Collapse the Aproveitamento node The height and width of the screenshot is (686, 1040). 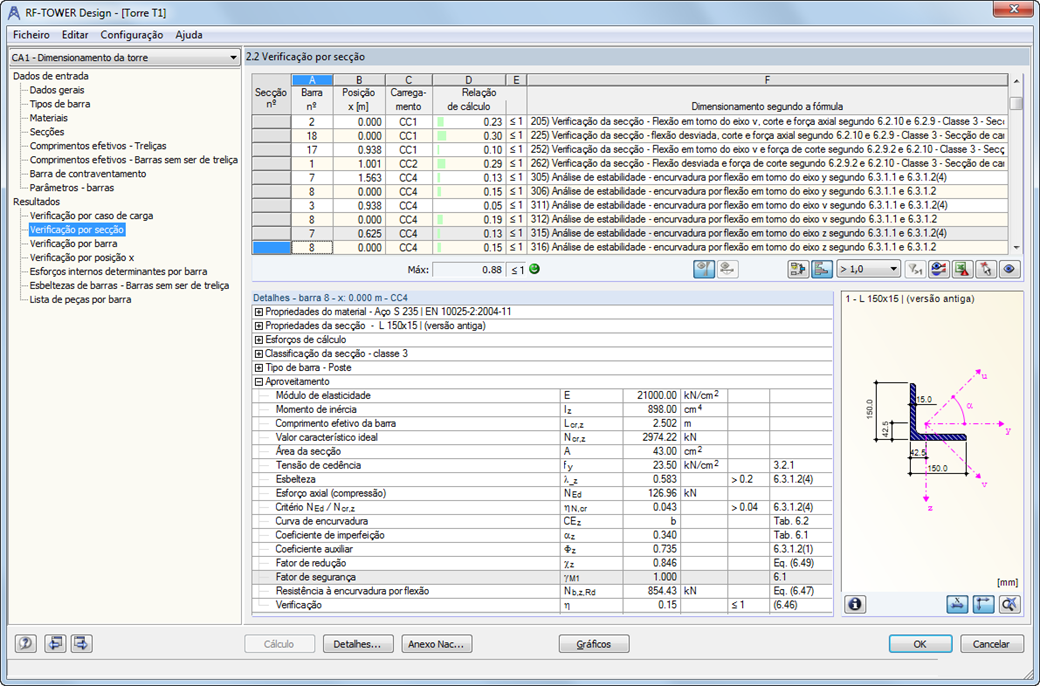point(259,381)
